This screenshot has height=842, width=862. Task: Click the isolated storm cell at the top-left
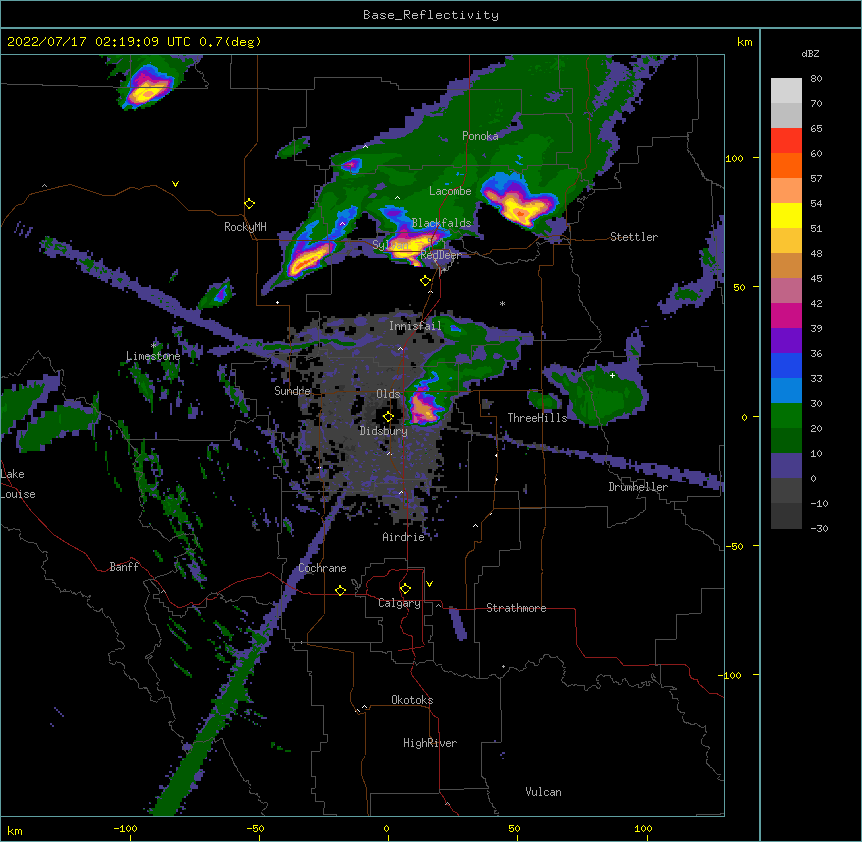(146, 87)
